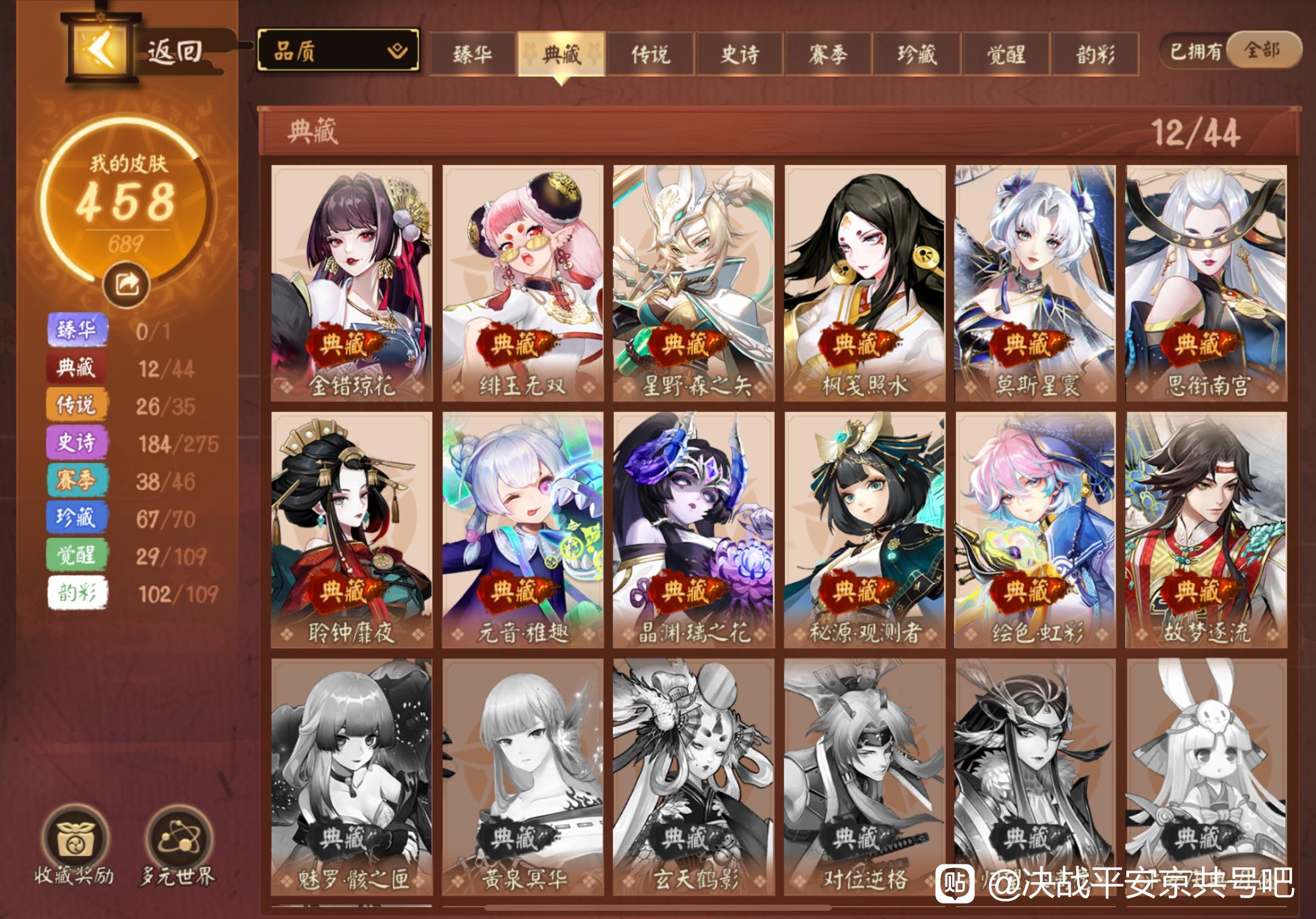This screenshot has width=1316, height=919.
Task: Open the 品质 quality dropdown
Action: tap(339, 51)
